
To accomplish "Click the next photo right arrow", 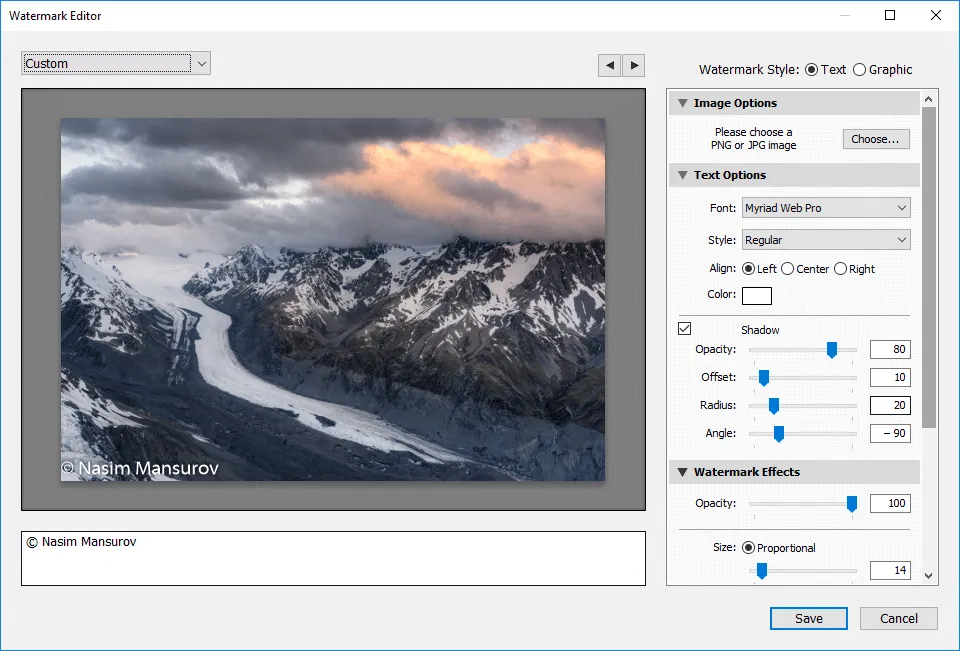I will coord(633,66).
